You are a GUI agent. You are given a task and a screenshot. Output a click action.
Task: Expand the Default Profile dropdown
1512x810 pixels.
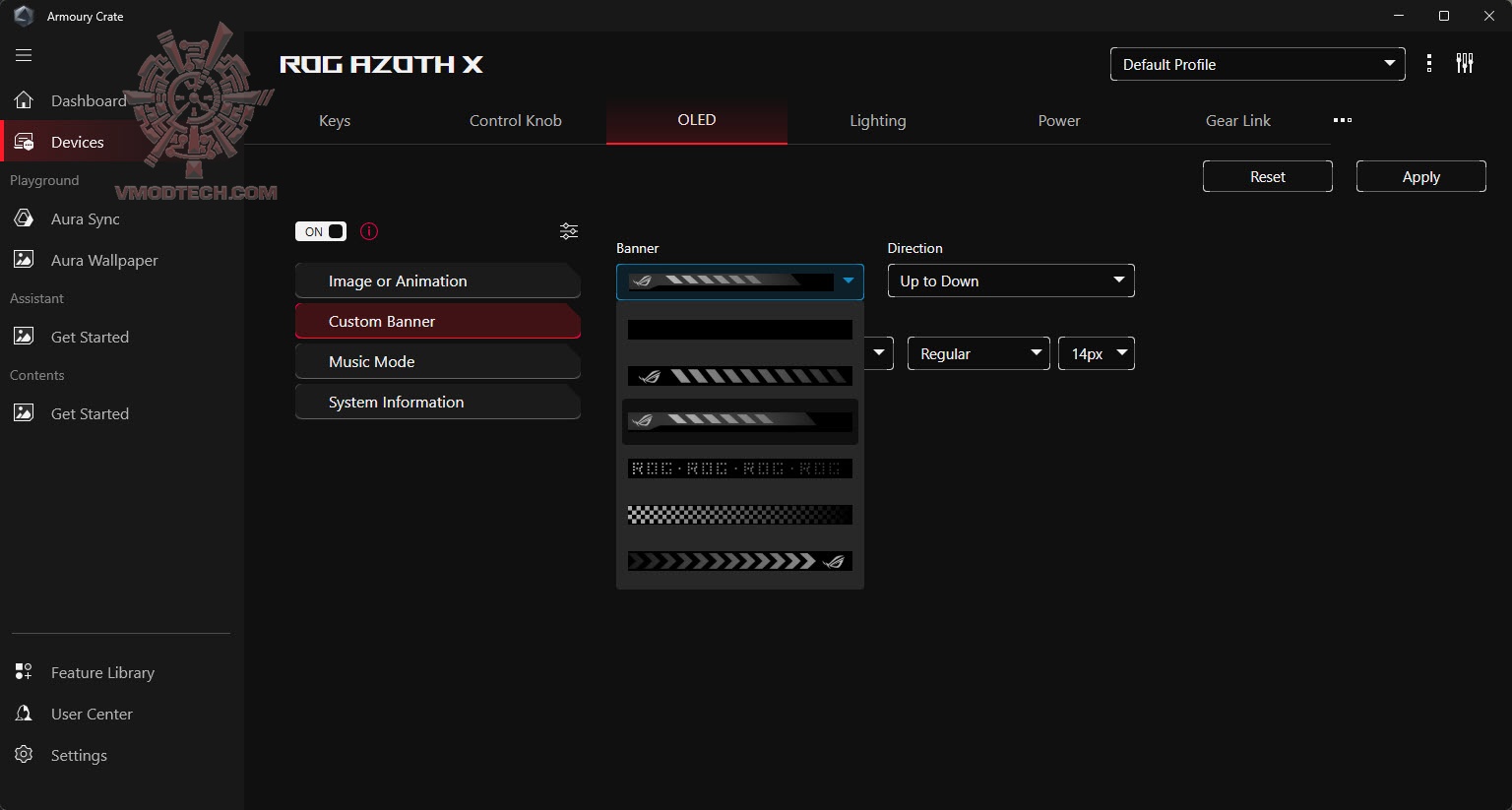point(1258,64)
